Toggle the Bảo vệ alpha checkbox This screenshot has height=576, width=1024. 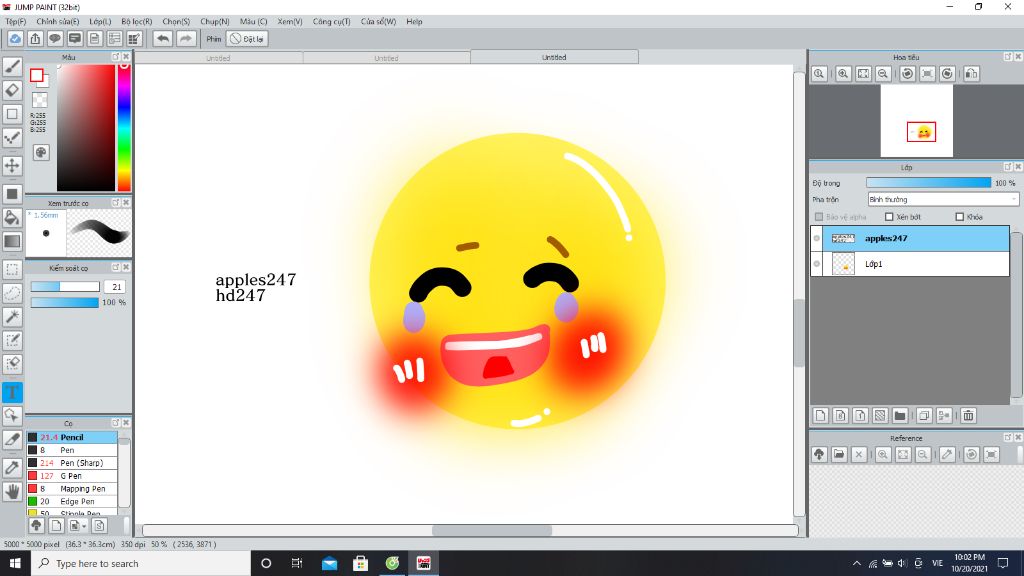(818, 217)
